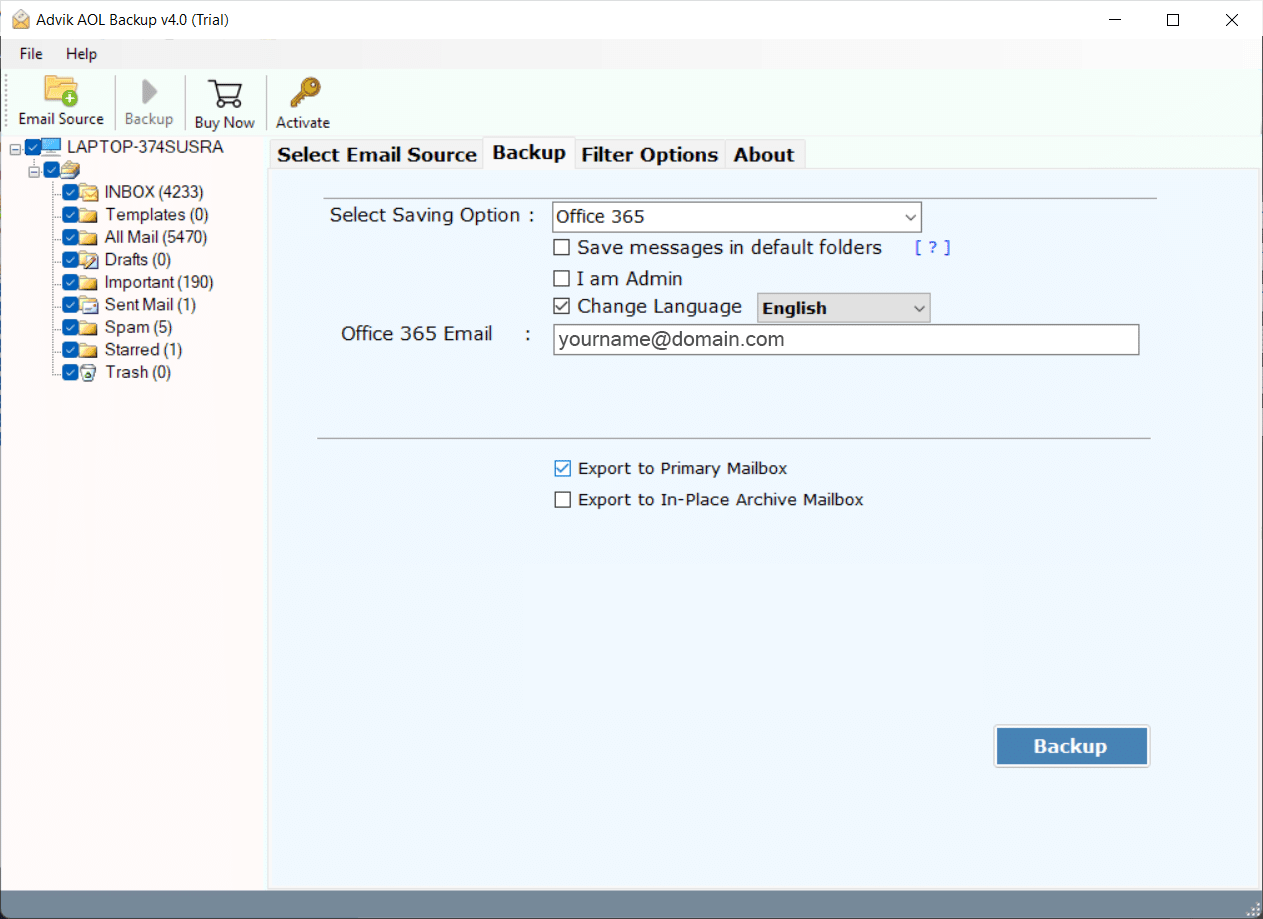The height and width of the screenshot is (919, 1263).
Task: Click the Sent Mail folder icon
Action: click(89, 305)
